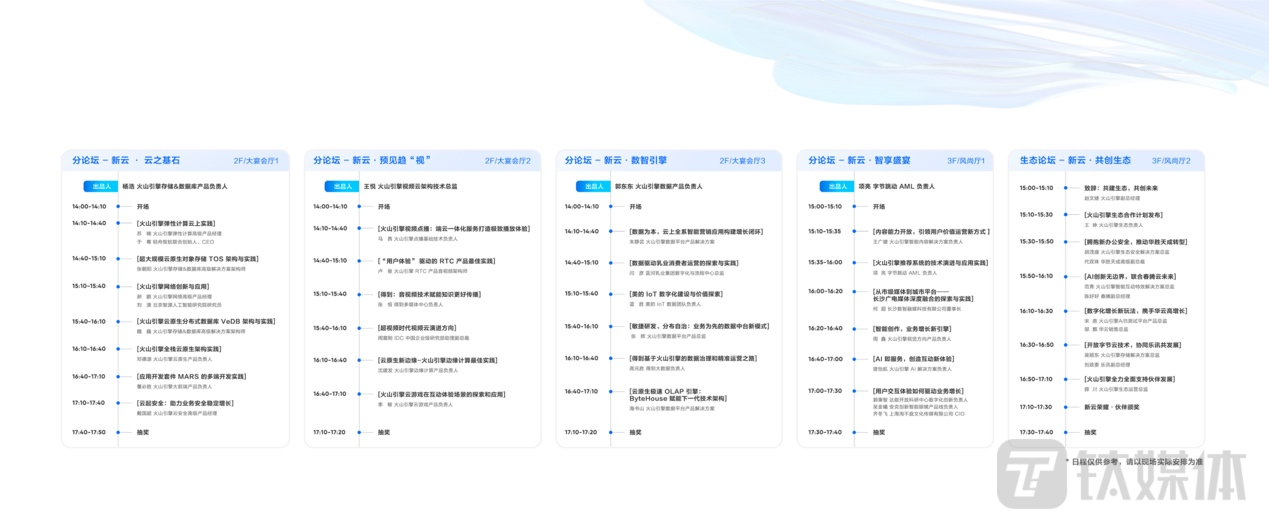Click timeline dot beside 新云荣耀·伙伴颁奖
Screen dimensions: 1269x532
tap(1064, 407)
